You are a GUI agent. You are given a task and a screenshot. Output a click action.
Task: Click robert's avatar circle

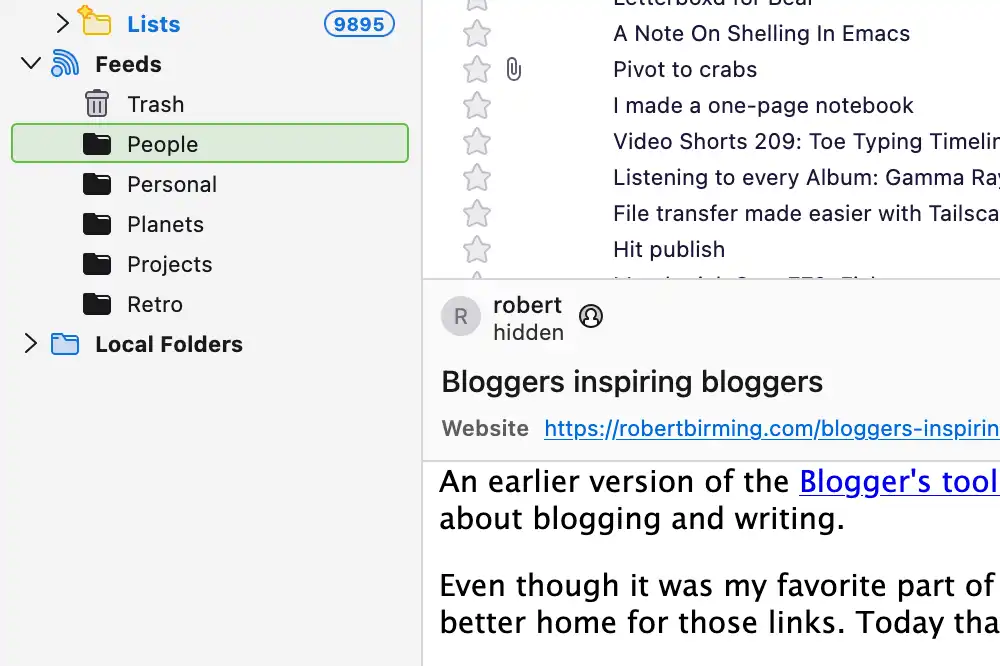(461, 317)
